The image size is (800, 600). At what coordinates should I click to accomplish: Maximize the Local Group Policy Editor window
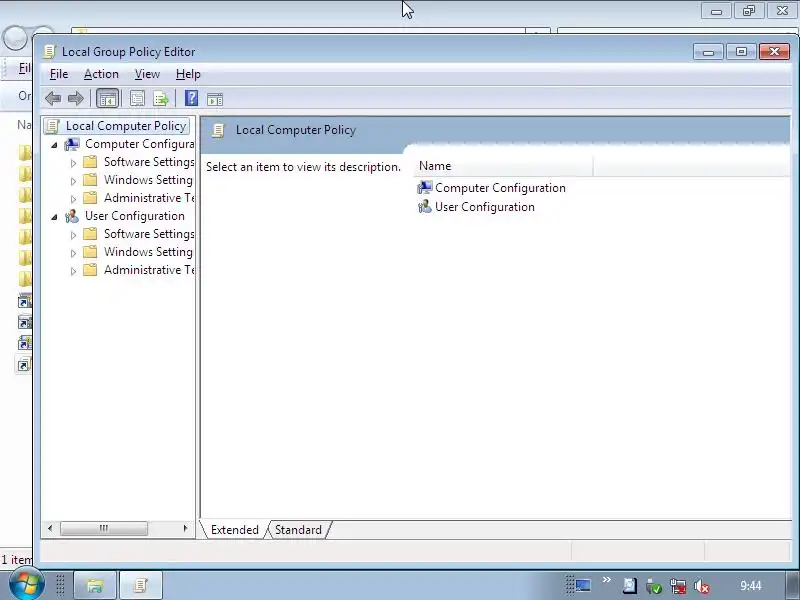741,52
